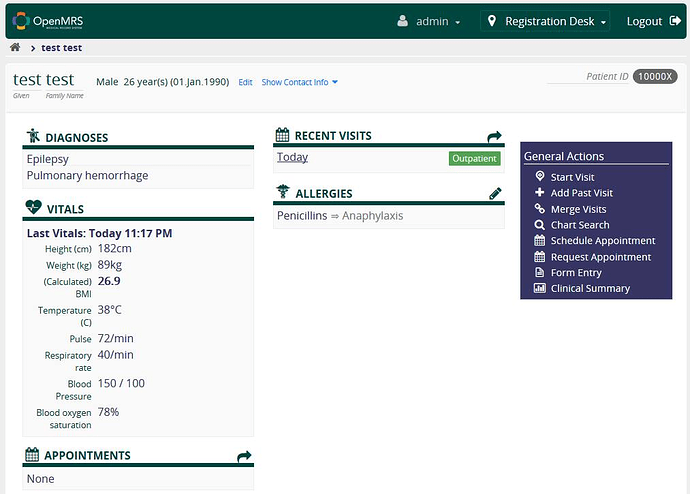Open Appointments via arrow icon

pyautogui.click(x=244, y=456)
